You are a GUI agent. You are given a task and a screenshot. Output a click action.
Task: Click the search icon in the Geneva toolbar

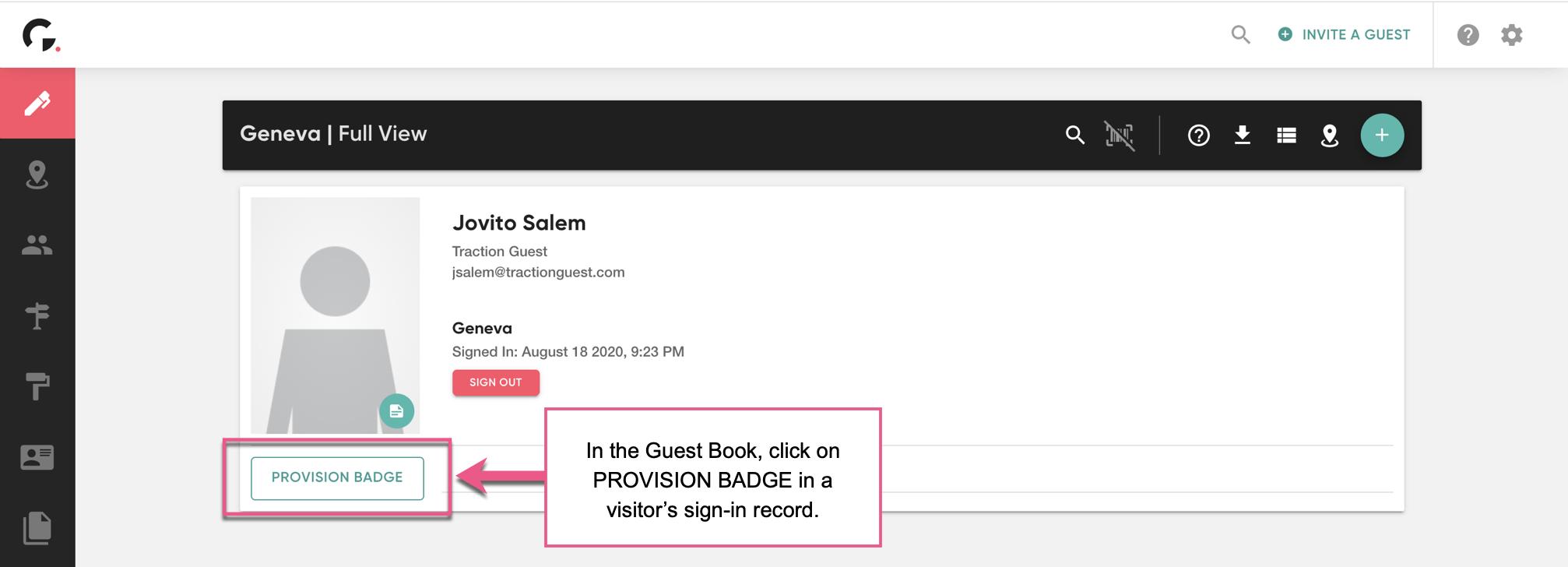[1075, 135]
